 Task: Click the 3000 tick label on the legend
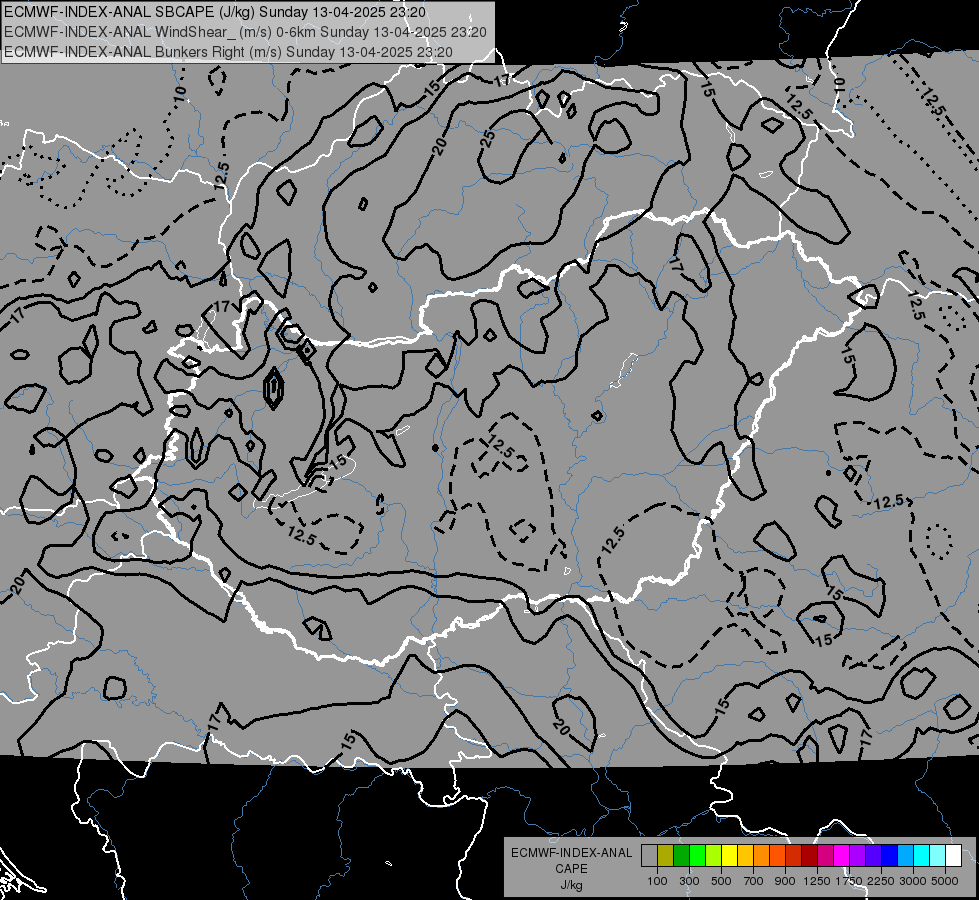pyautogui.click(x=913, y=881)
